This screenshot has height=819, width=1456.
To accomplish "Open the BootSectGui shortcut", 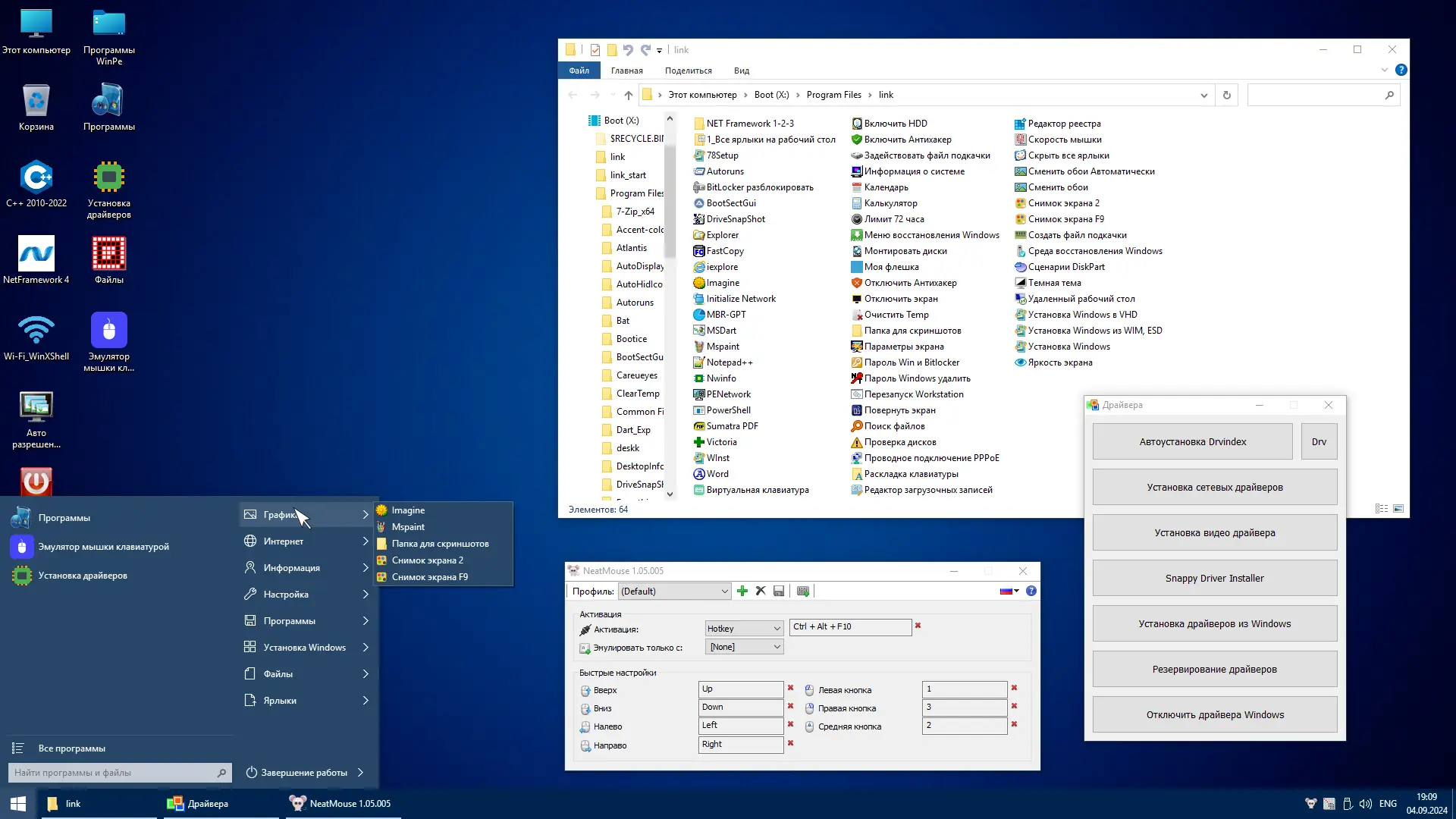I will point(730,203).
